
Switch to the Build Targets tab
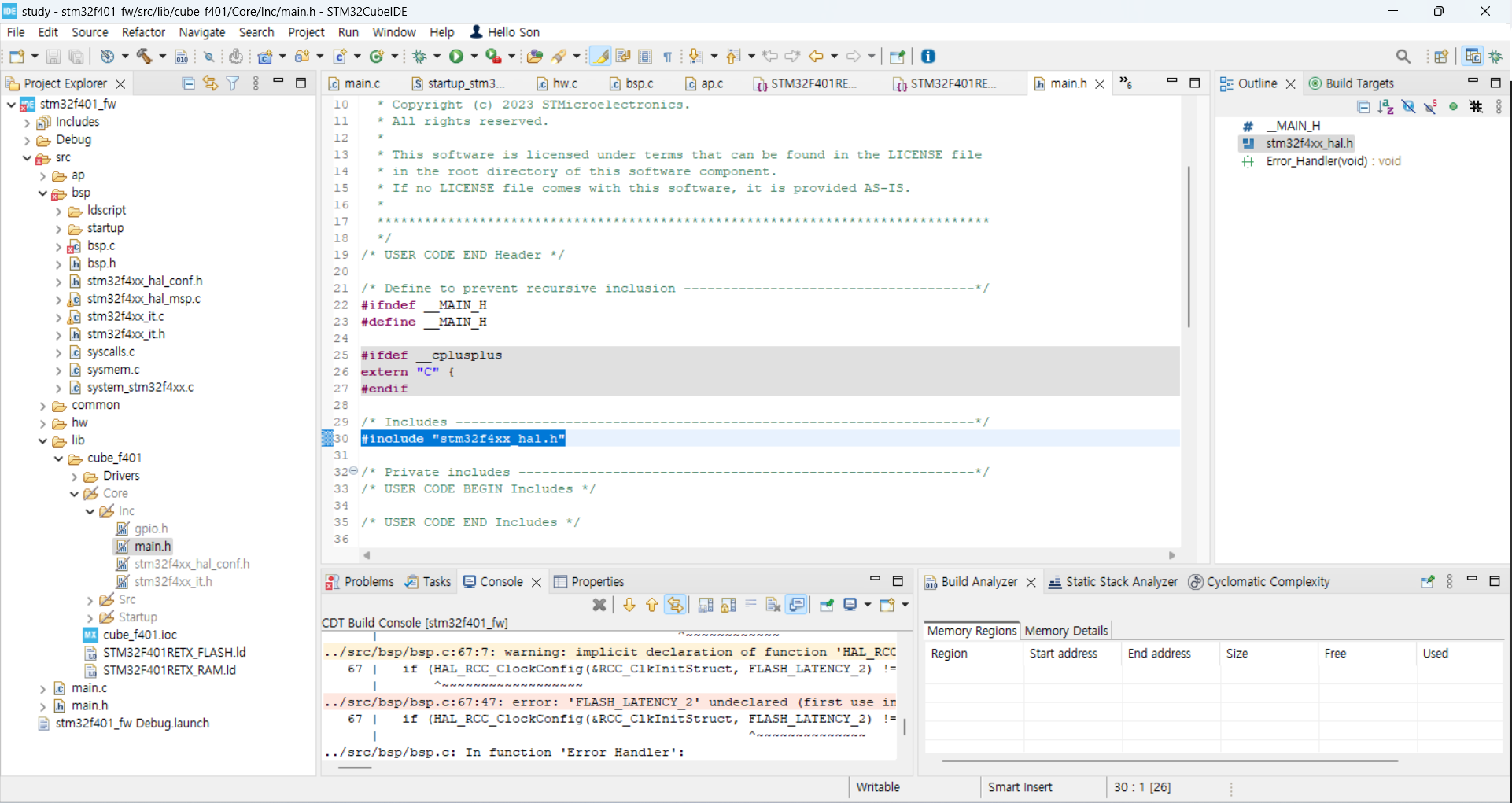point(1352,83)
